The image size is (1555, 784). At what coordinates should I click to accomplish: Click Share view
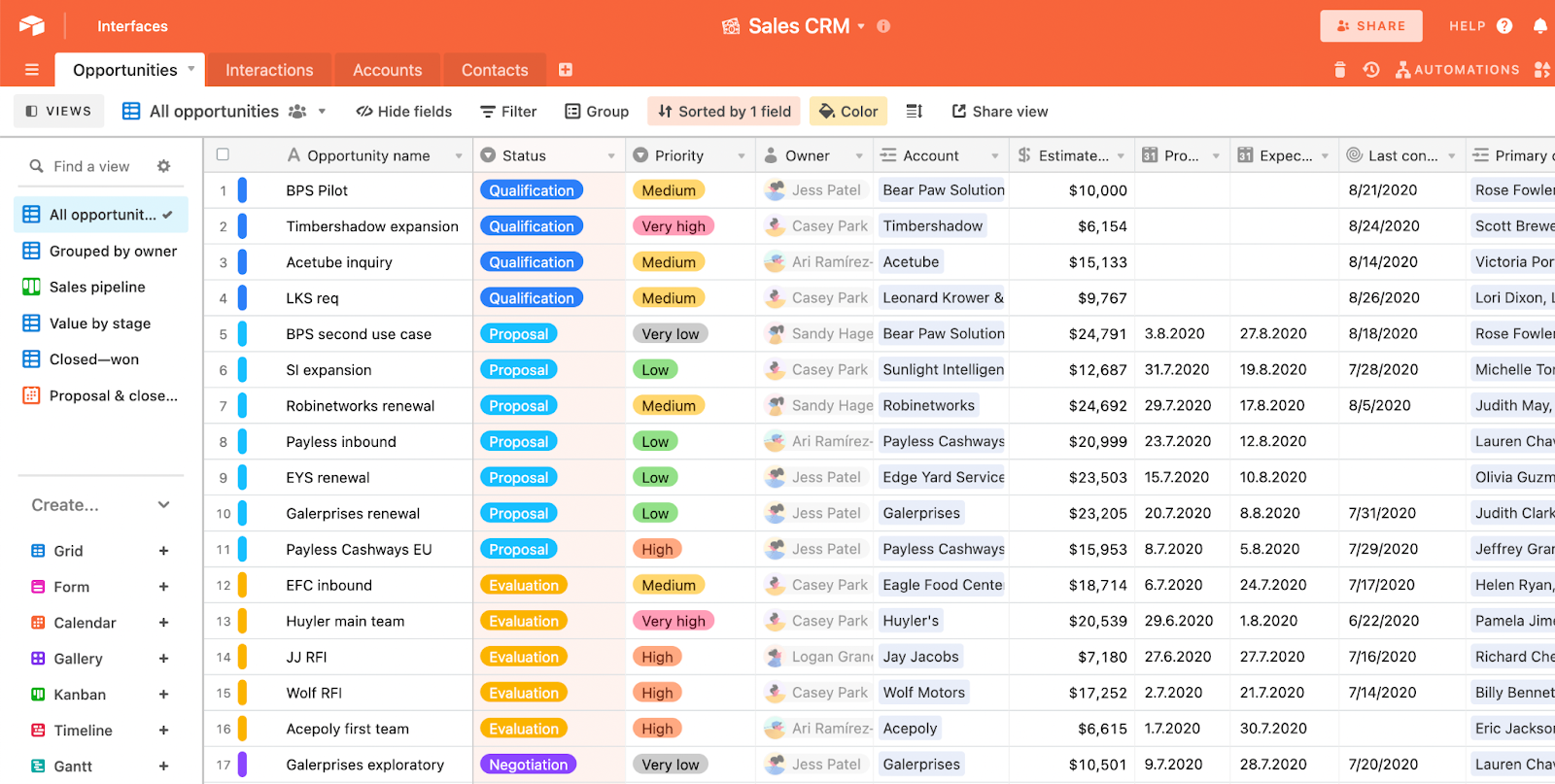(999, 112)
